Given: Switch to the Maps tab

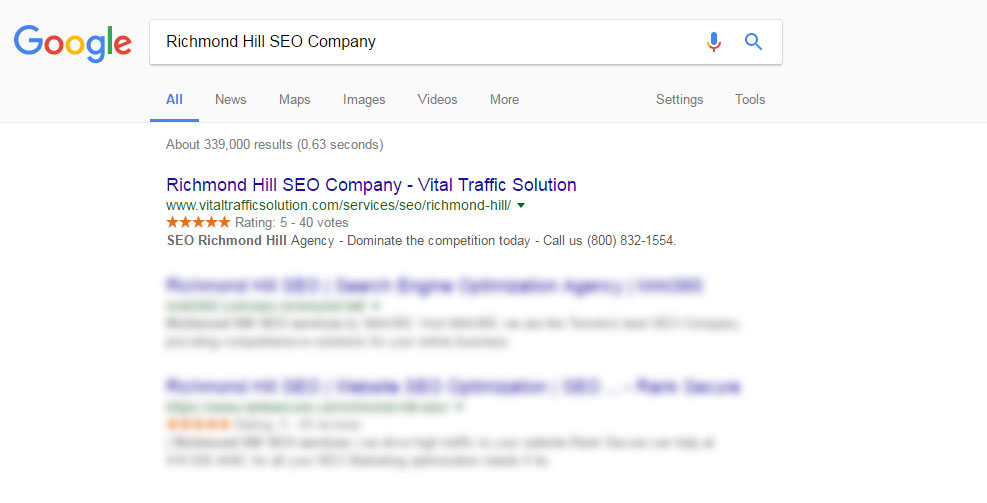Looking at the screenshot, I should (295, 99).
